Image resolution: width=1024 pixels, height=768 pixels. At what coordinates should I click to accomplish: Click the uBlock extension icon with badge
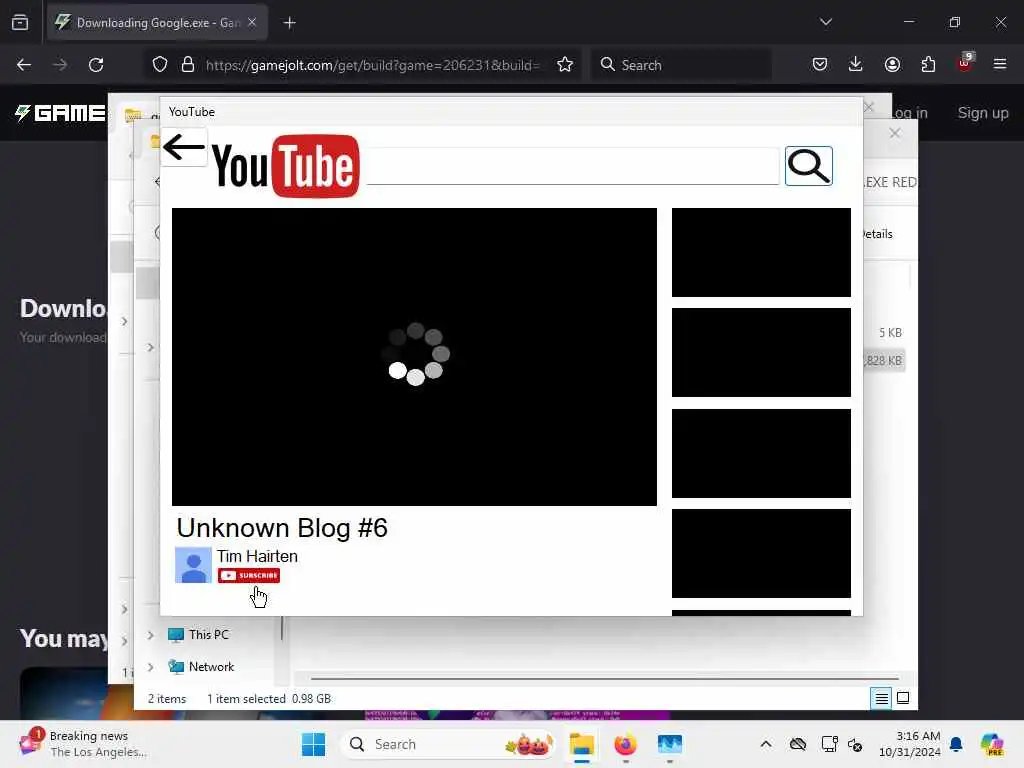(x=965, y=63)
